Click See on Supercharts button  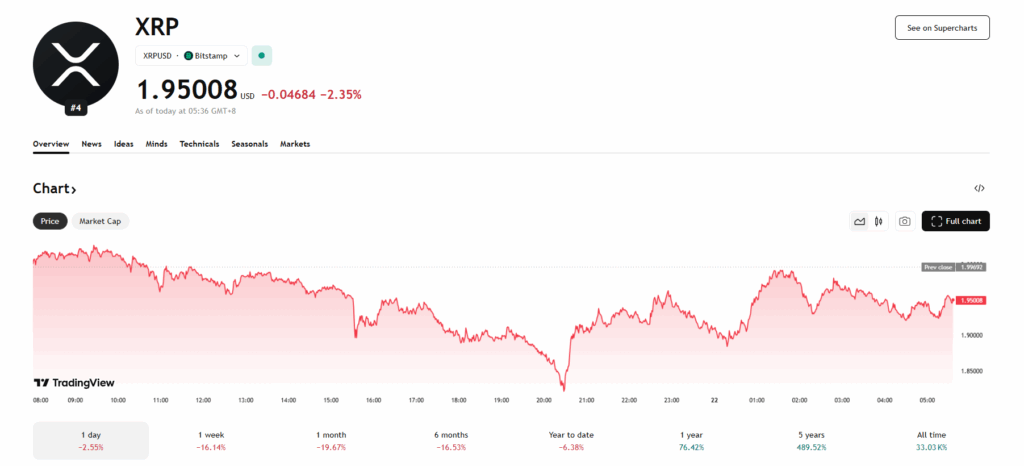(x=941, y=28)
